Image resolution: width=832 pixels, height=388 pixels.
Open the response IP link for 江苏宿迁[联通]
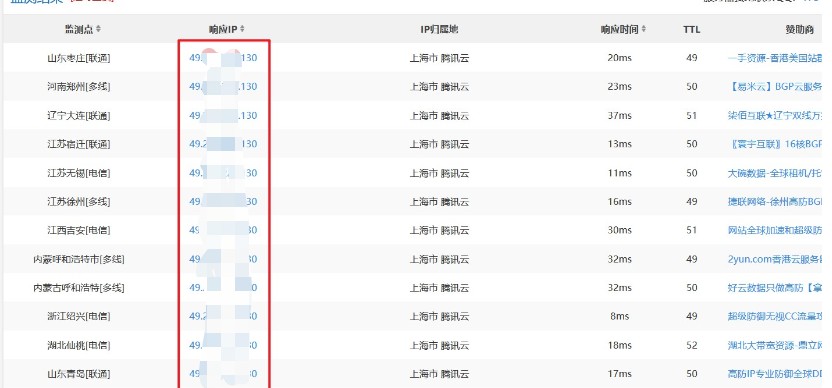point(223,144)
